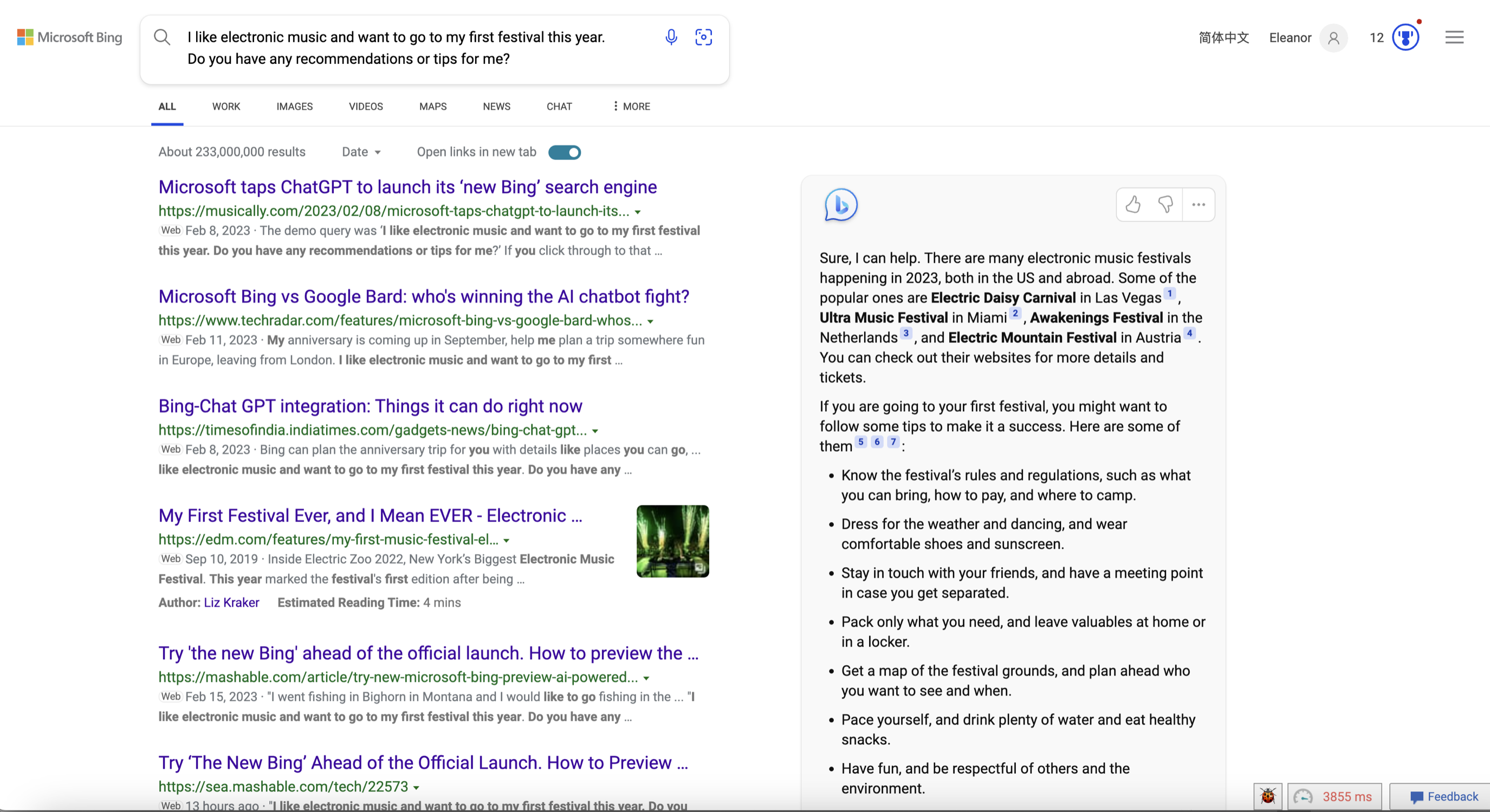Viewport: 1490px width, 812px height.
Task: Open "Try 'the new Bing' ahead" mashable result
Action: [x=429, y=653]
